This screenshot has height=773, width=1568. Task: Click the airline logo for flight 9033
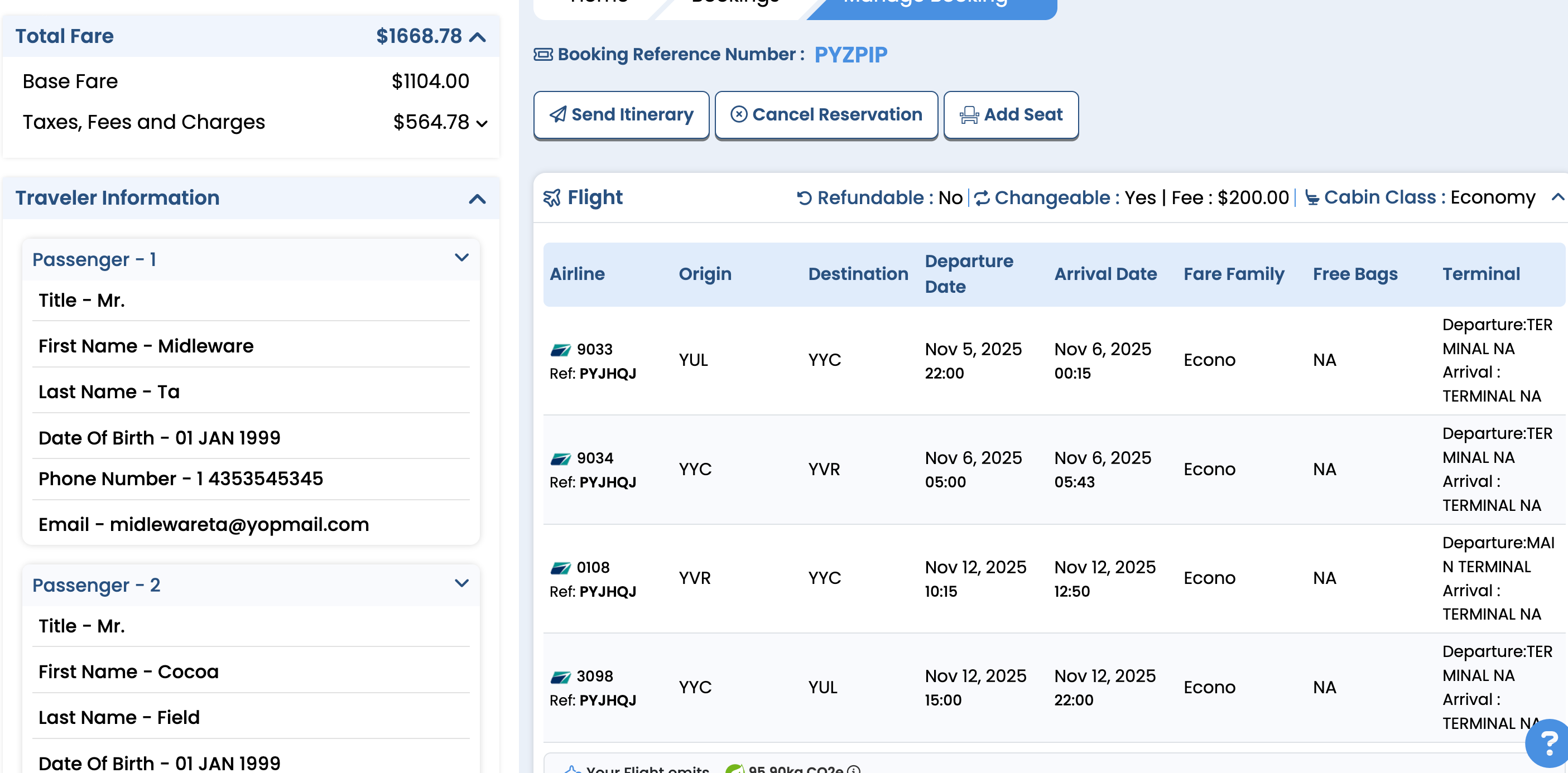click(560, 350)
